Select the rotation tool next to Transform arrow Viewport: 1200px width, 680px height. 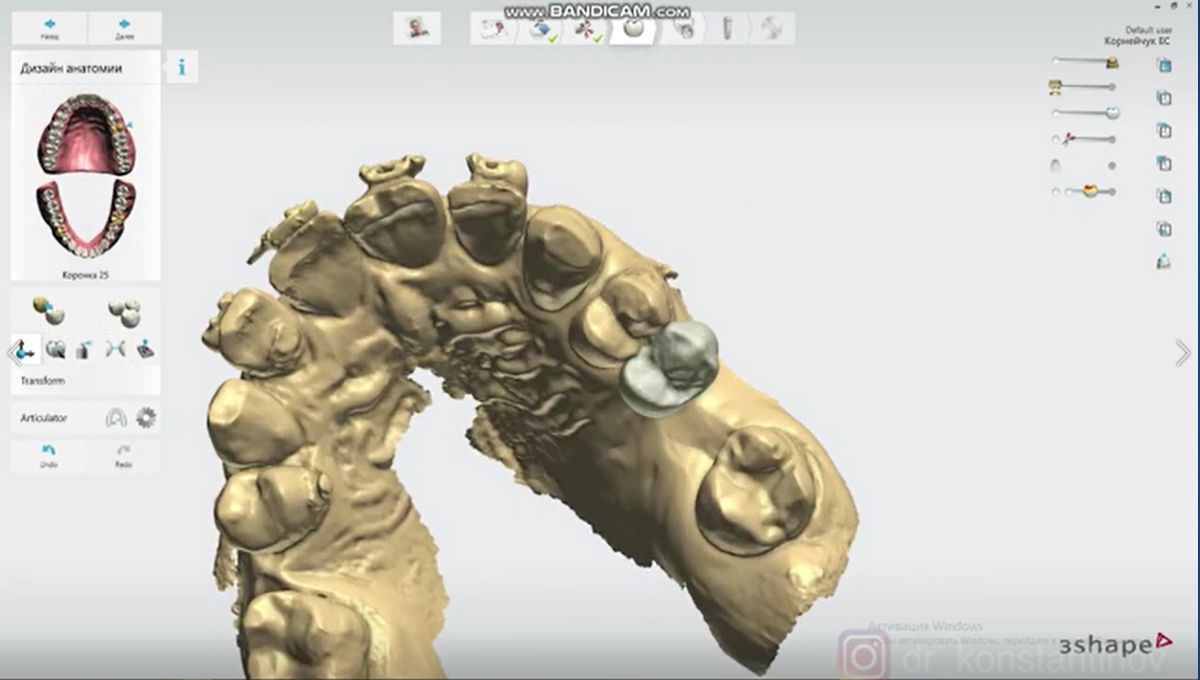54,347
